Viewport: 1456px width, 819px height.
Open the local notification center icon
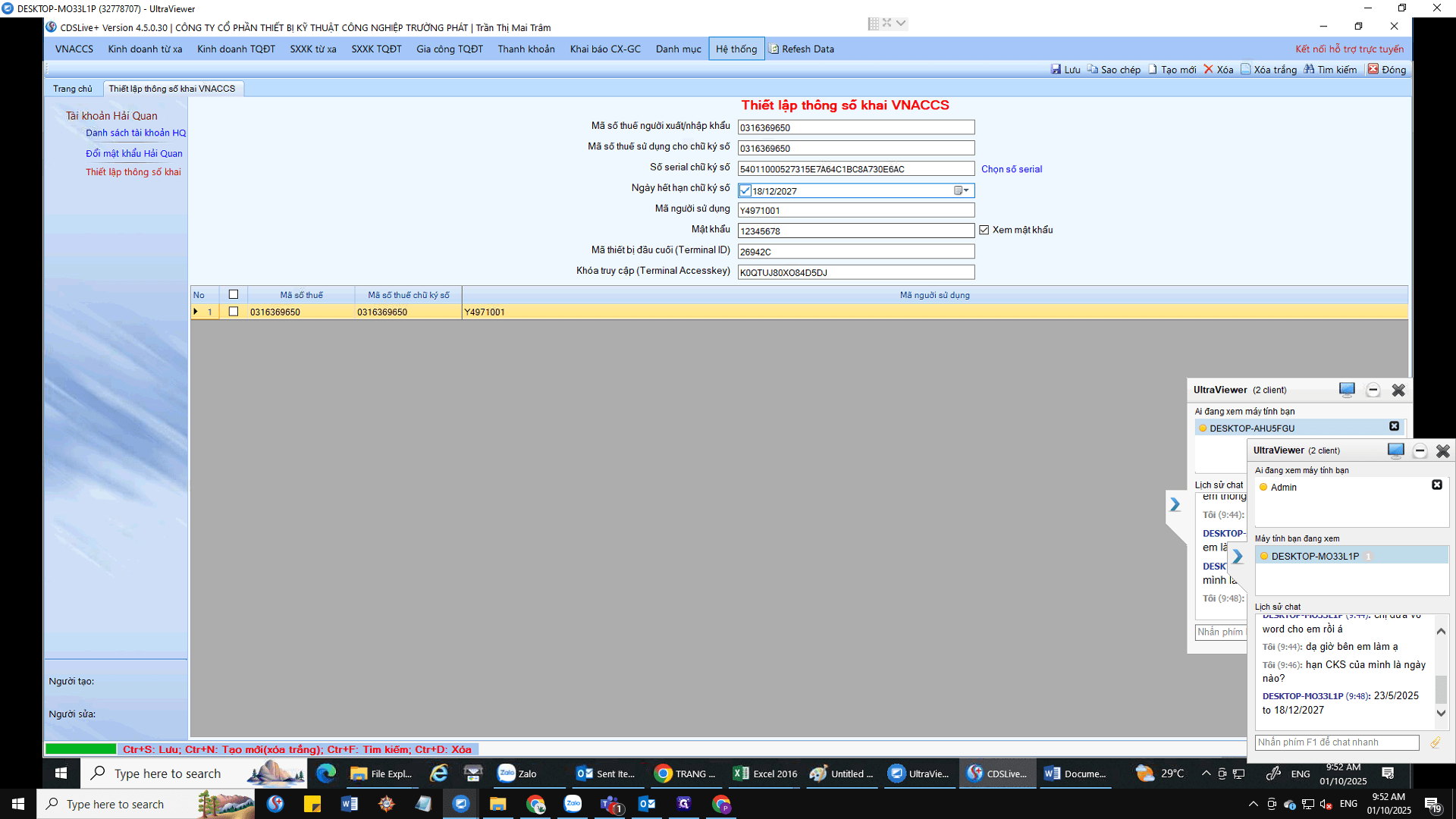point(1432,804)
